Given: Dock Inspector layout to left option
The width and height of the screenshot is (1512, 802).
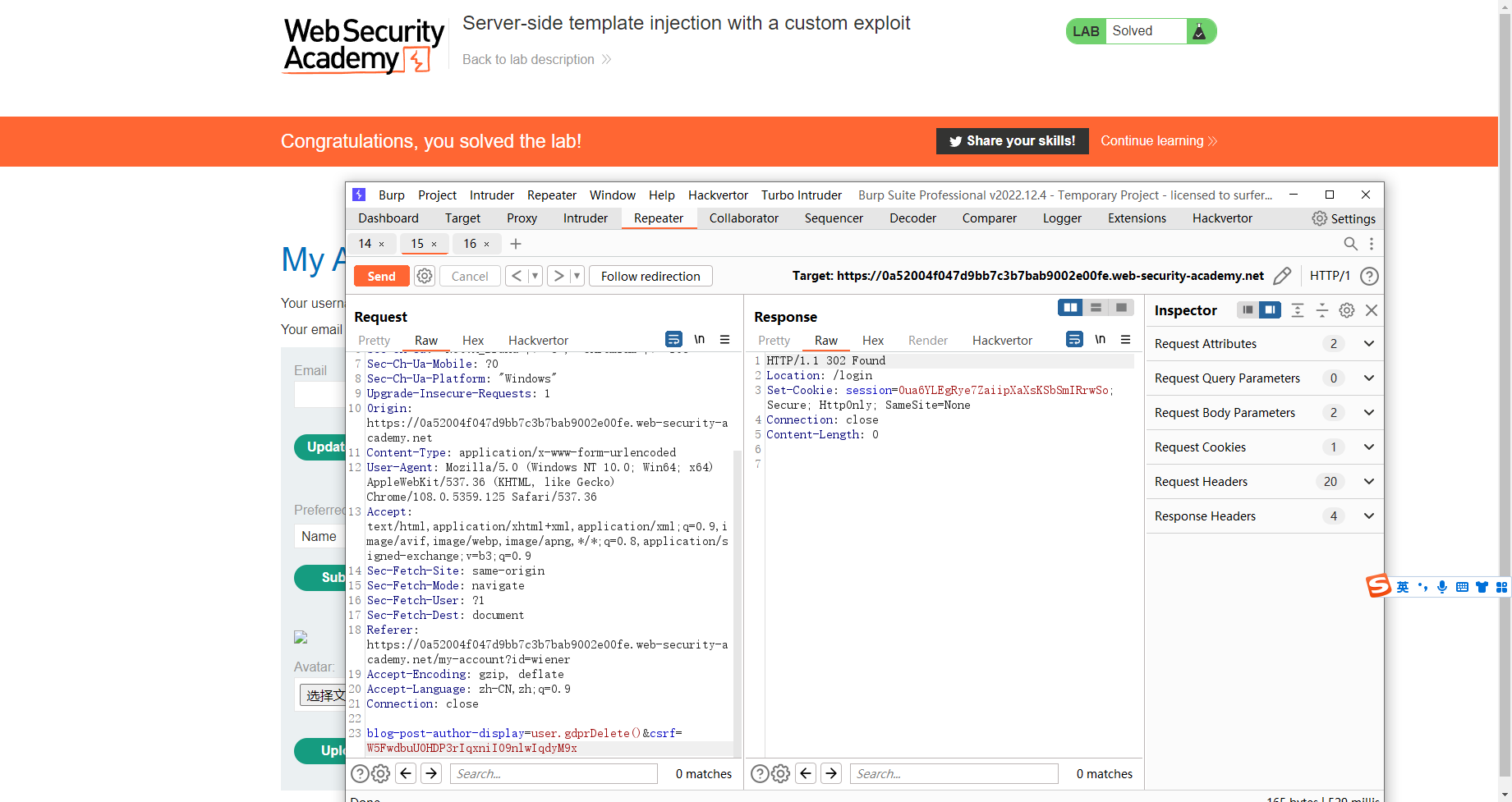Looking at the screenshot, I should point(1248,309).
